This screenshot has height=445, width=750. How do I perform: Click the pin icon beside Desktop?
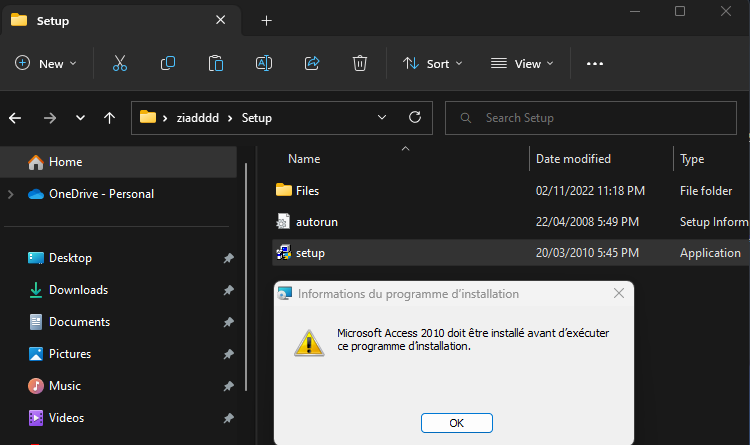[x=229, y=258]
